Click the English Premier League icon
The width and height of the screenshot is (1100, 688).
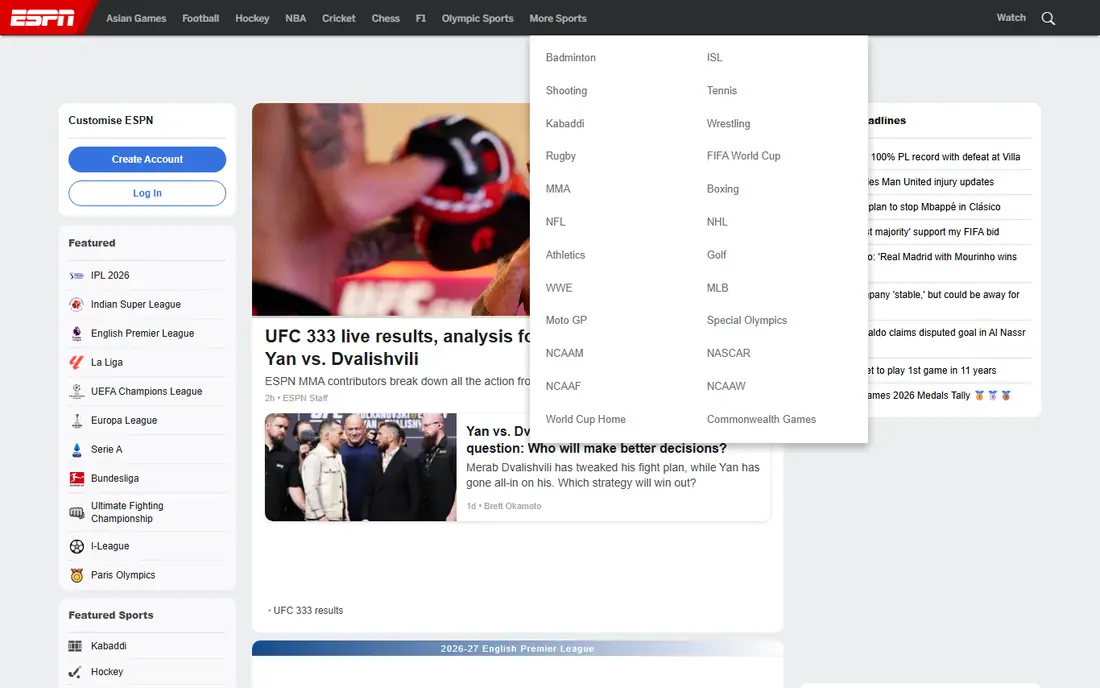tap(76, 333)
